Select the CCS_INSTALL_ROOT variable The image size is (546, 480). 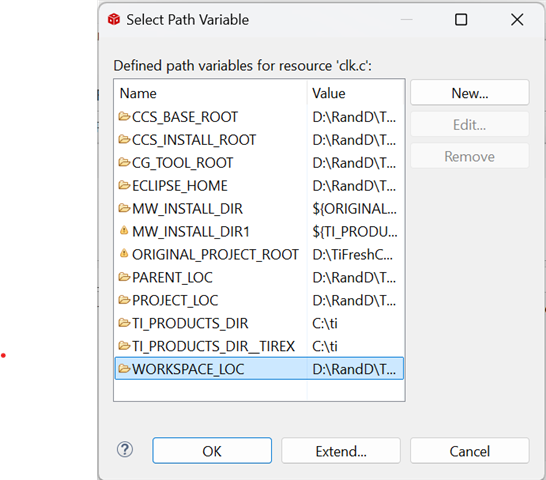(259, 140)
